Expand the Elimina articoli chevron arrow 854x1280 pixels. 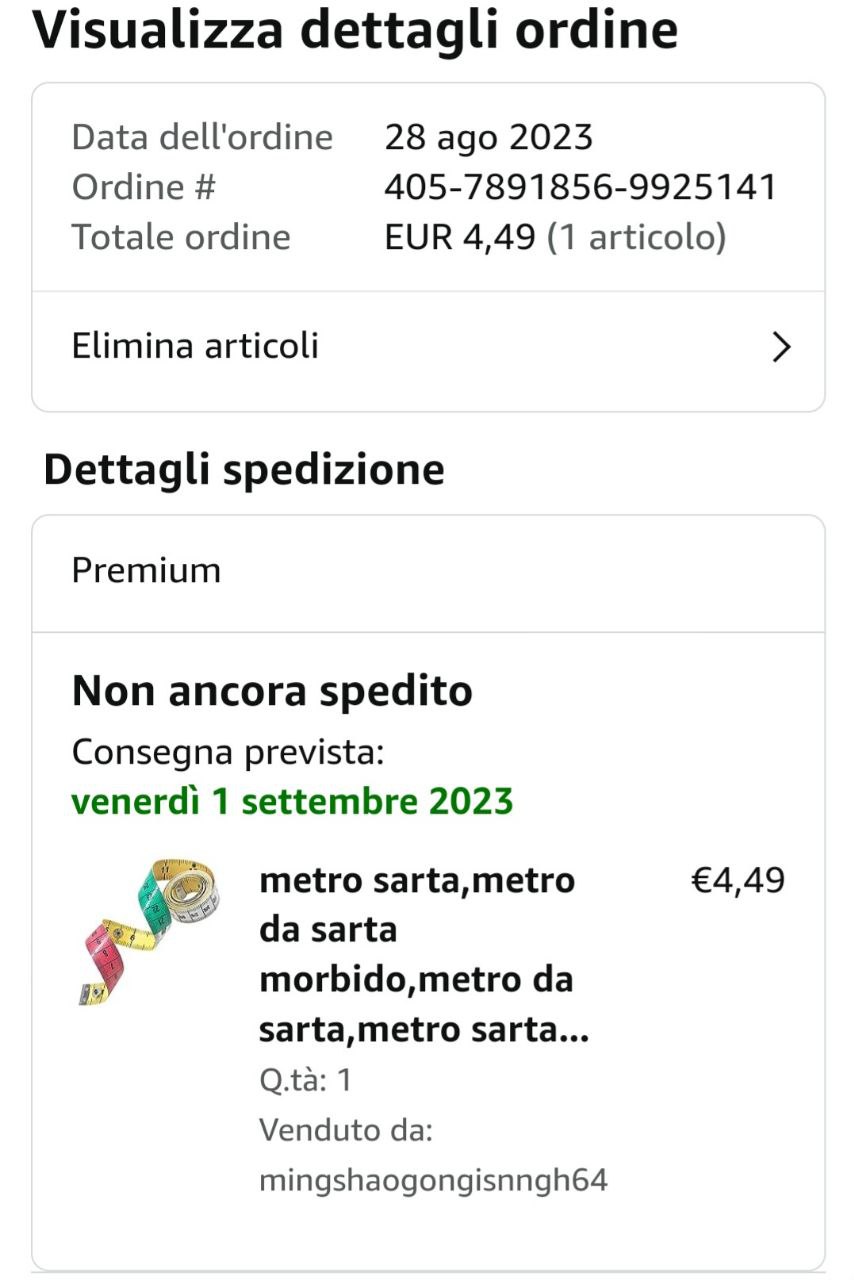pos(782,347)
